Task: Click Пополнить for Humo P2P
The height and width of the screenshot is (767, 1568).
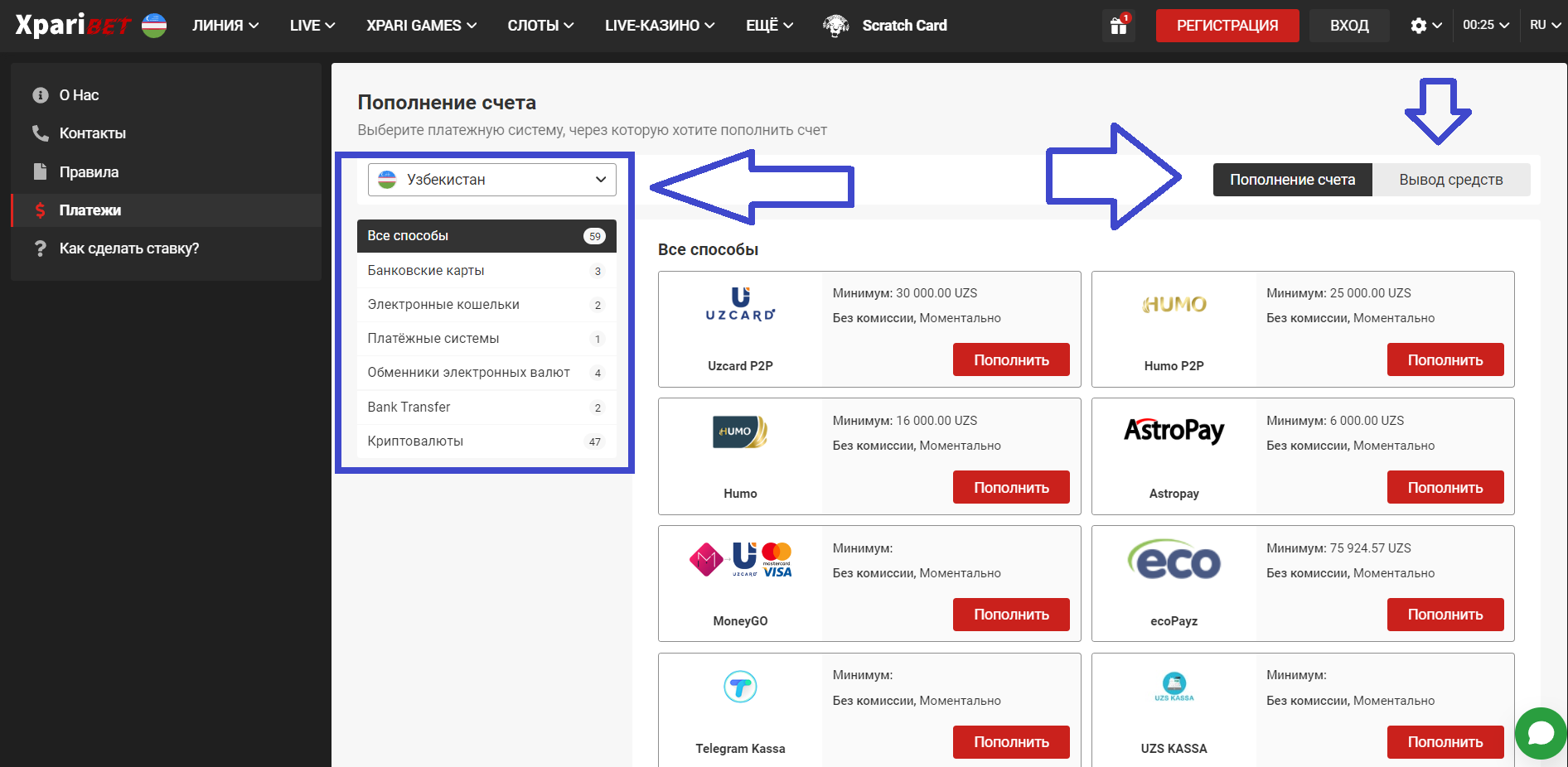Action: [1445, 359]
